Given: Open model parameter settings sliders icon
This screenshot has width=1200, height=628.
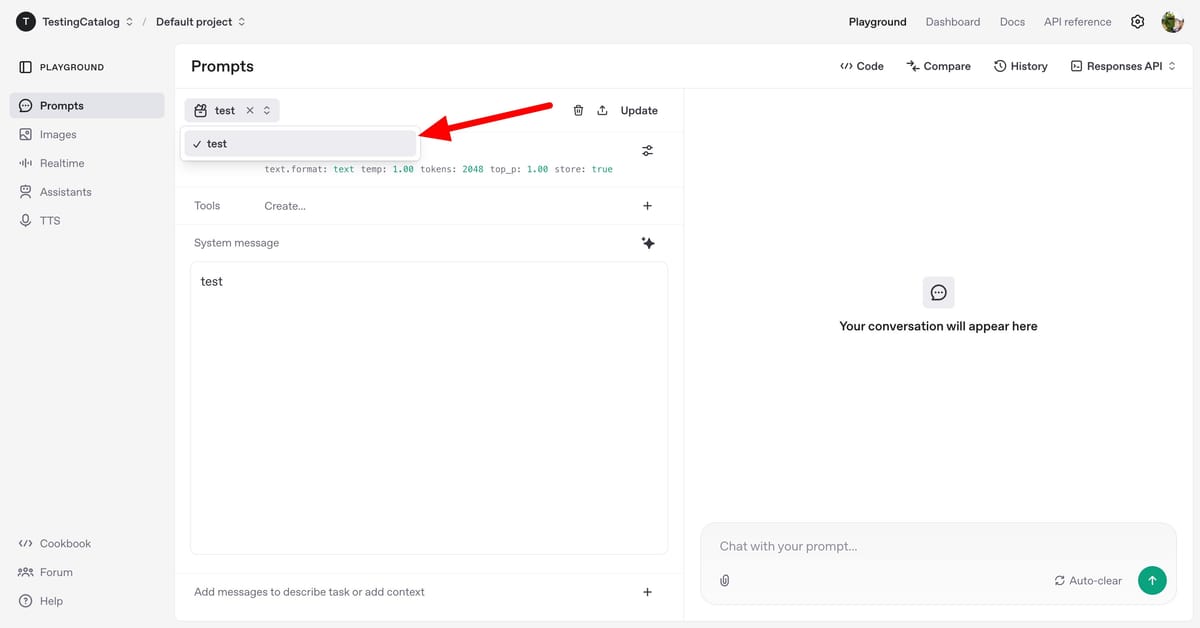Looking at the screenshot, I should click(647, 150).
